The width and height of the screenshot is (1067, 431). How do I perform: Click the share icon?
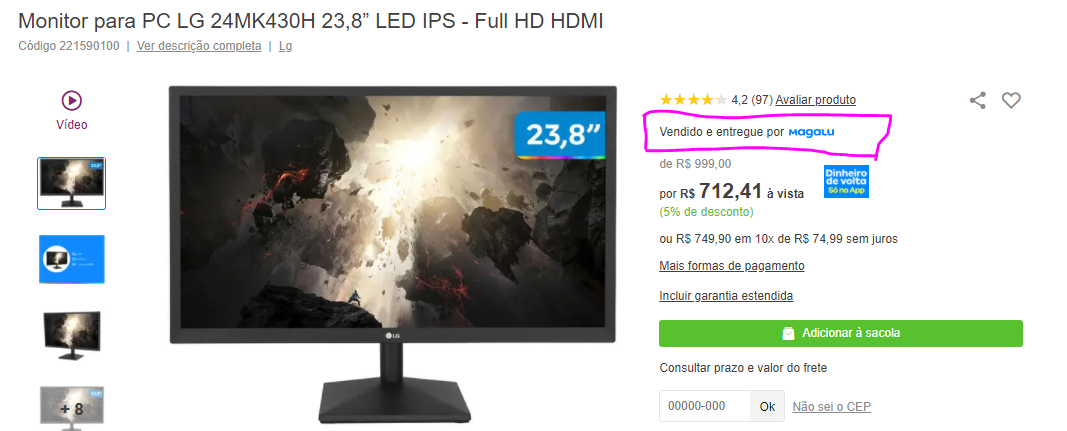tap(977, 101)
